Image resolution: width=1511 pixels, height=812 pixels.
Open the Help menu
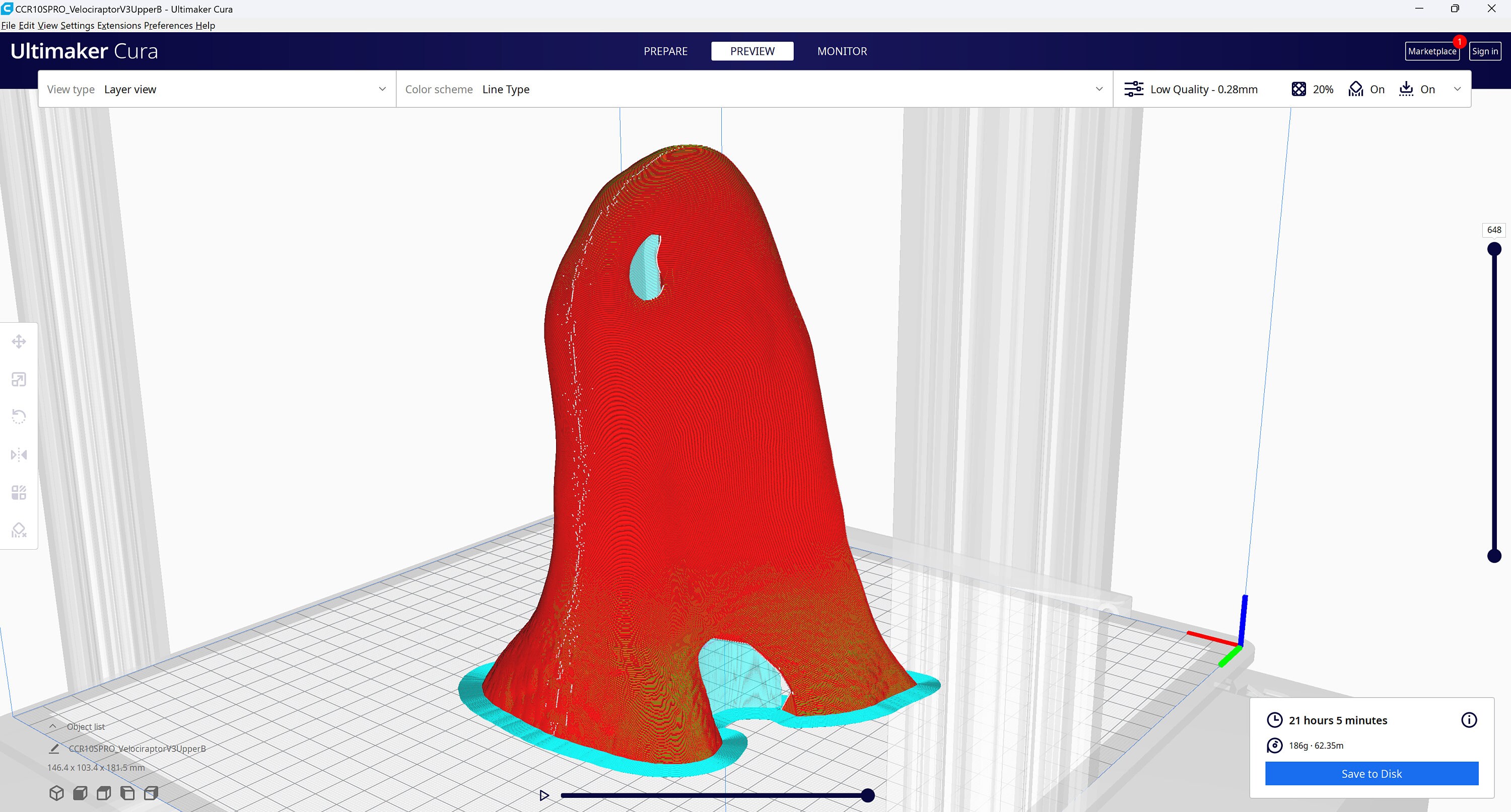click(x=205, y=25)
